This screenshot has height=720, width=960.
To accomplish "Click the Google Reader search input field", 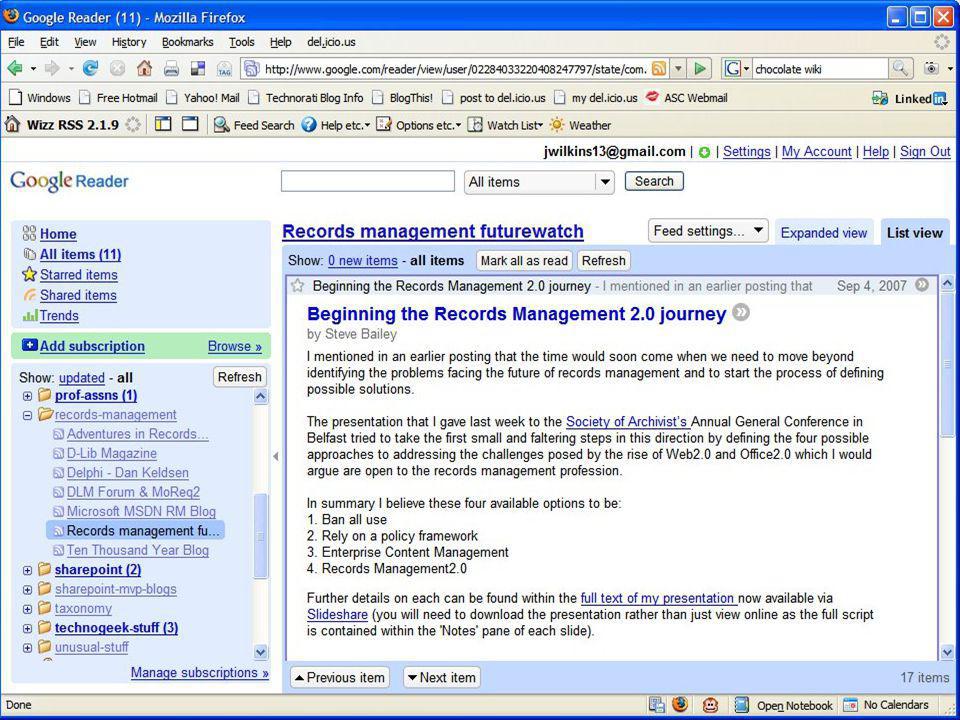I will (368, 181).
